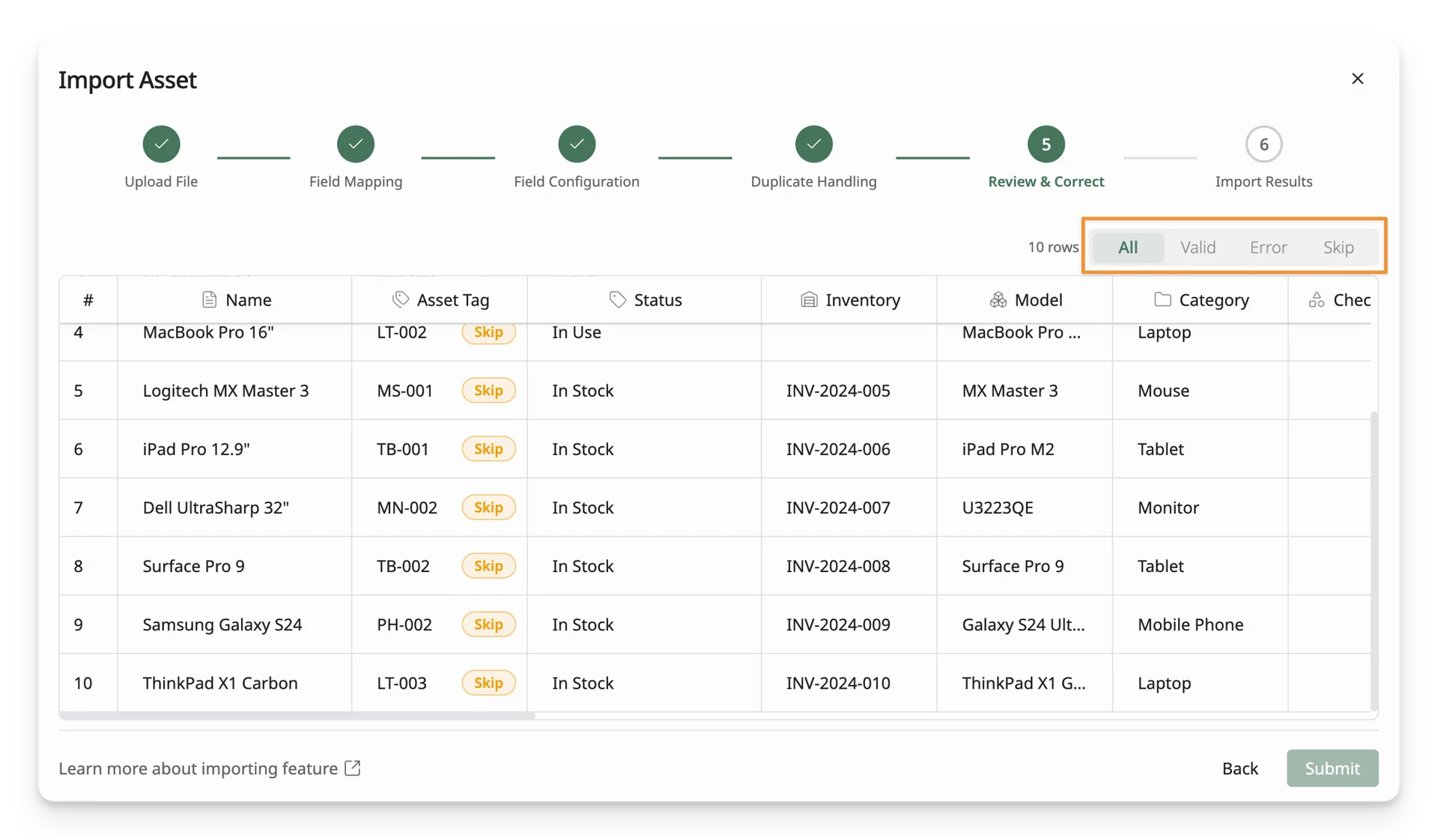Click the Upload File completed step icon
This screenshot has height=840, width=1438.
click(x=161, y=144)
